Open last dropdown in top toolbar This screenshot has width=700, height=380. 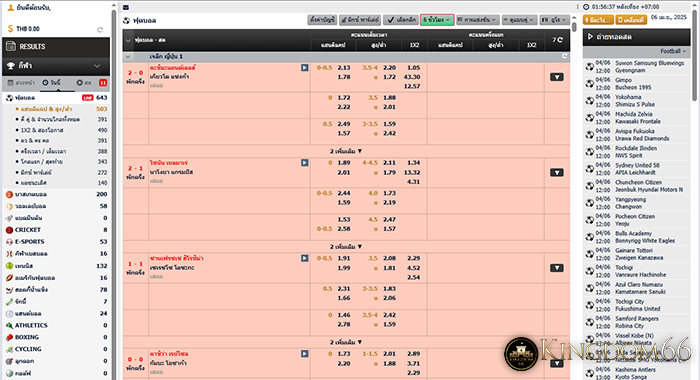[554, 20]
